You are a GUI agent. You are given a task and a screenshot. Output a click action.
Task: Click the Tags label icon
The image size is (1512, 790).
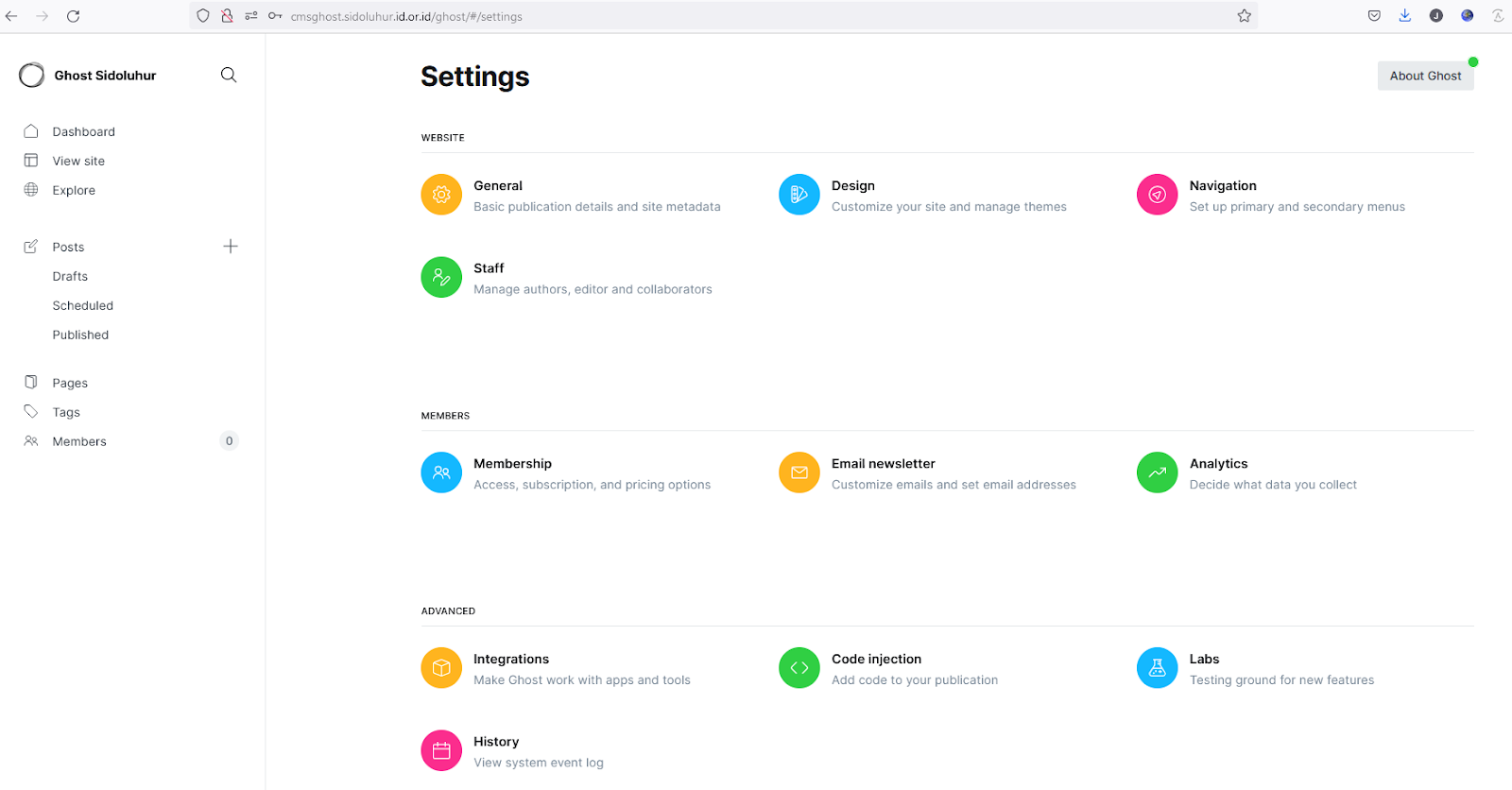[x=31, y=412]
